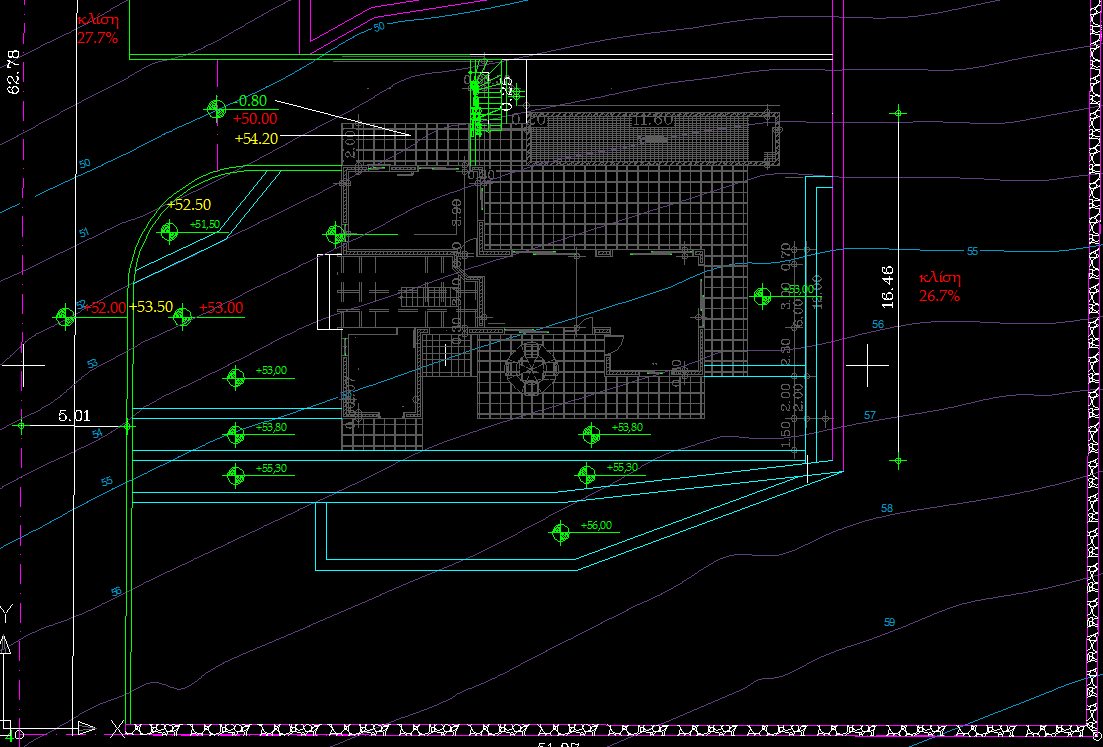Pick the survey marker symbol beside '+56,00'
The image size is (1103, 747).
coord(561,532)
